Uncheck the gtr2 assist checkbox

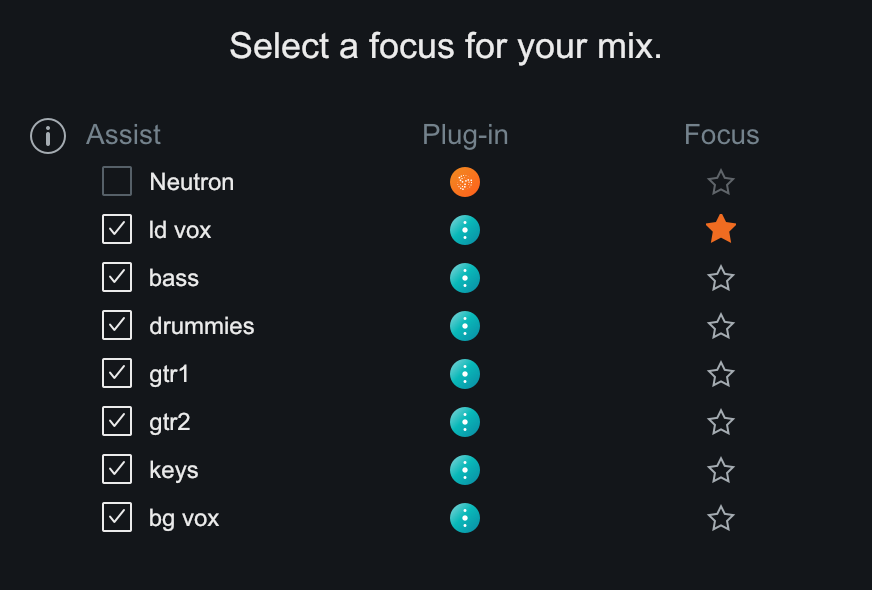tap(117, 421)
